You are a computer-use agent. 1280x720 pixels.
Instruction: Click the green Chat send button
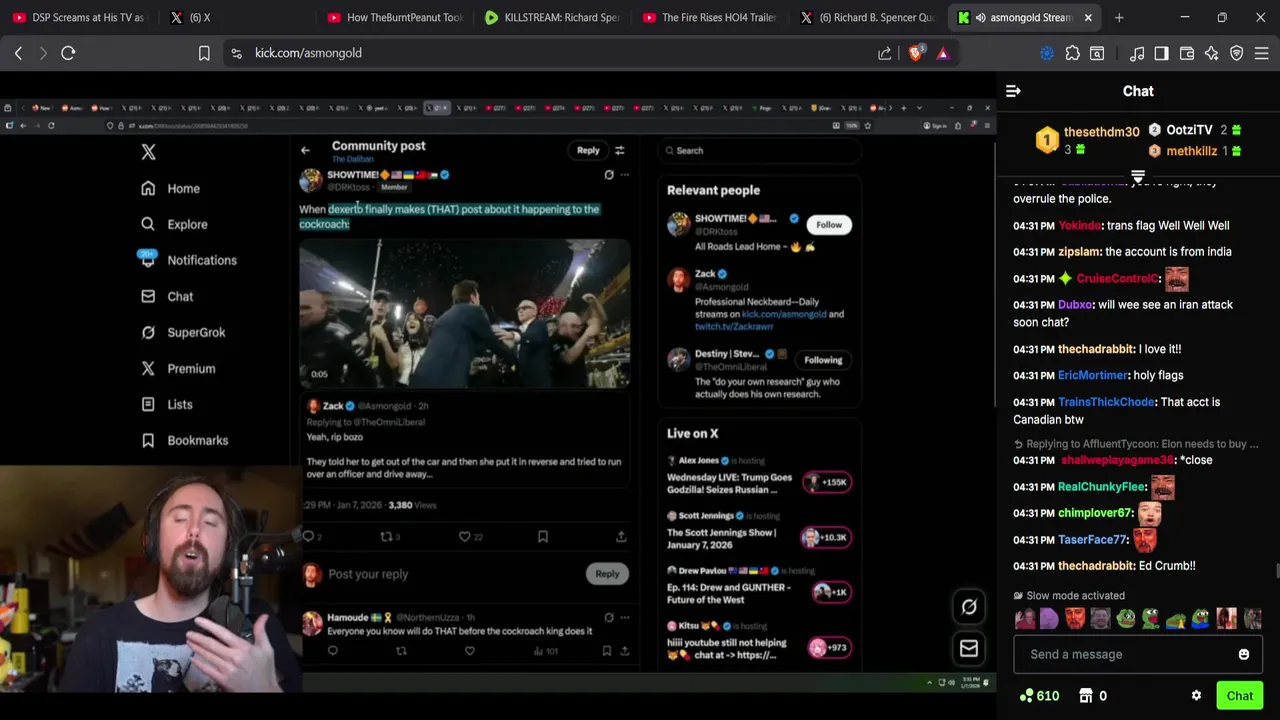(1240, 696)
